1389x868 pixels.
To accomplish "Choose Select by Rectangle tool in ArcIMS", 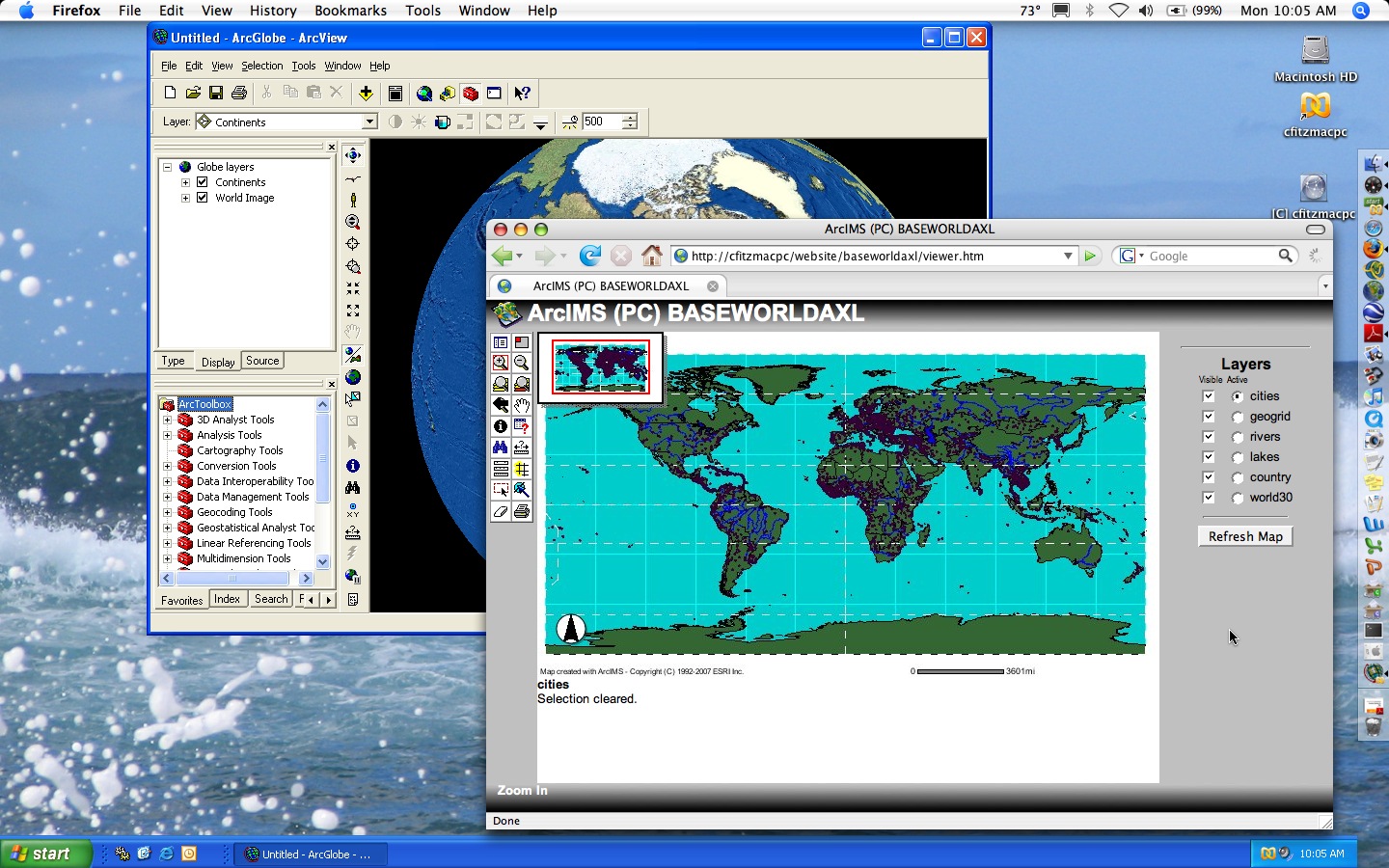I will click(x=501, y=490).
